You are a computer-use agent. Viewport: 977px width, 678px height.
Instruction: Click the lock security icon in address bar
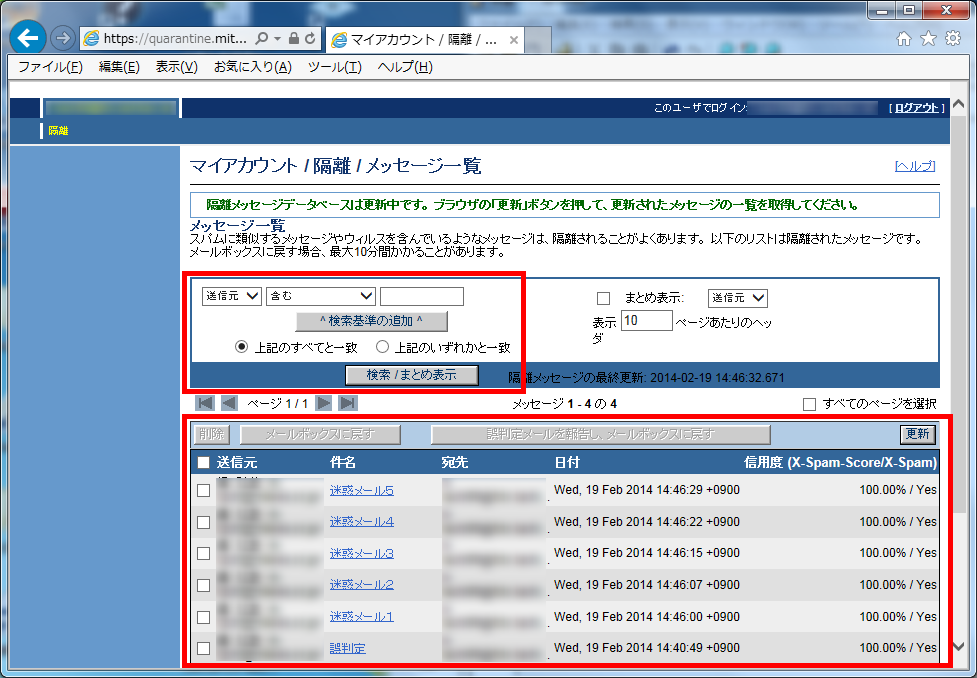[293, 39]
